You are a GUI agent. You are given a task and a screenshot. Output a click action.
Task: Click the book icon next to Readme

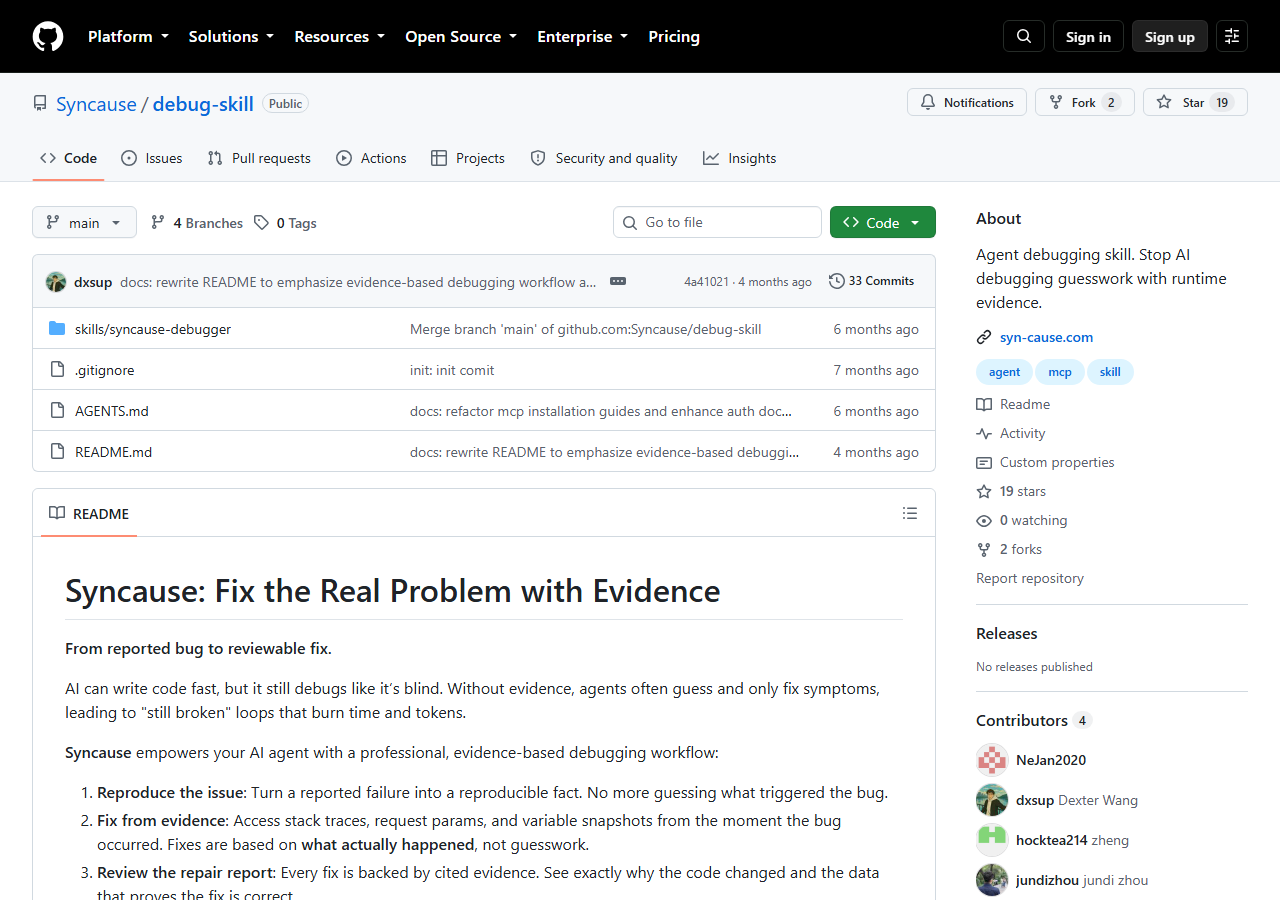(x=984, y=405)
